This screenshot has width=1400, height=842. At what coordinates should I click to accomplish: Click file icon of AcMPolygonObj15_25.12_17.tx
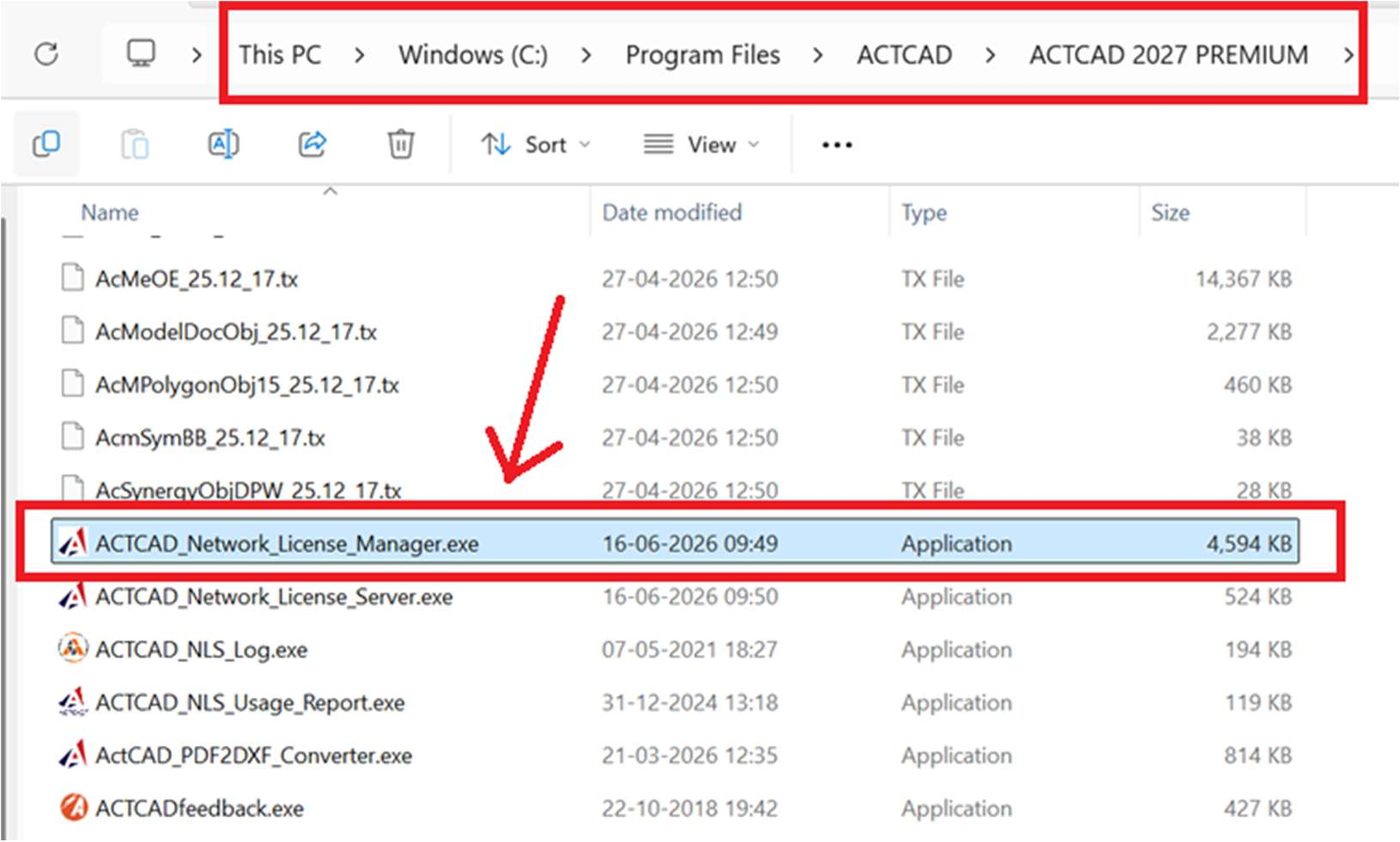pyautogui.click(x=72, y=385)
